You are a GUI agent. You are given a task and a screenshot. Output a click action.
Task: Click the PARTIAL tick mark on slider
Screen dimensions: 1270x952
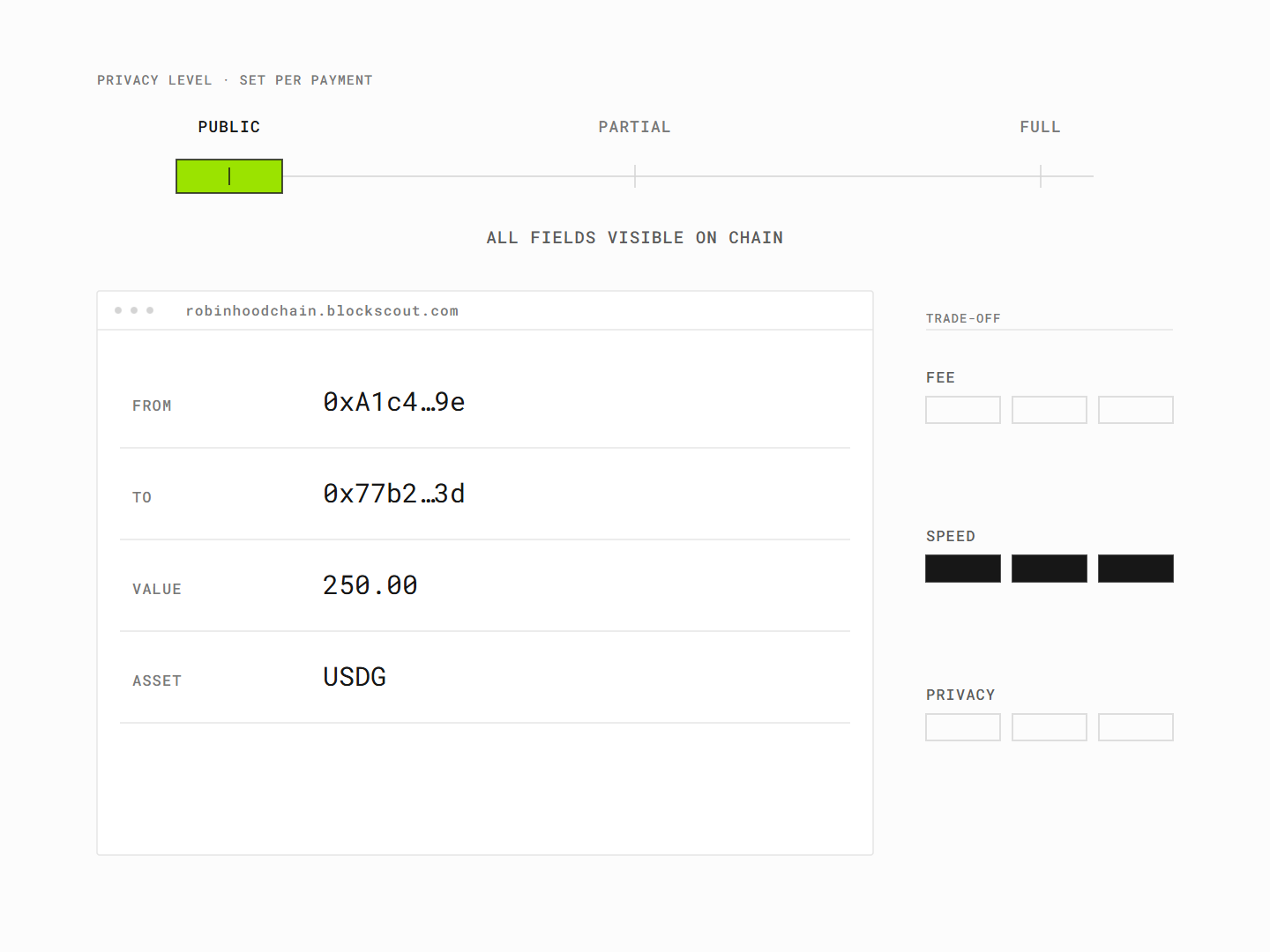635,176
